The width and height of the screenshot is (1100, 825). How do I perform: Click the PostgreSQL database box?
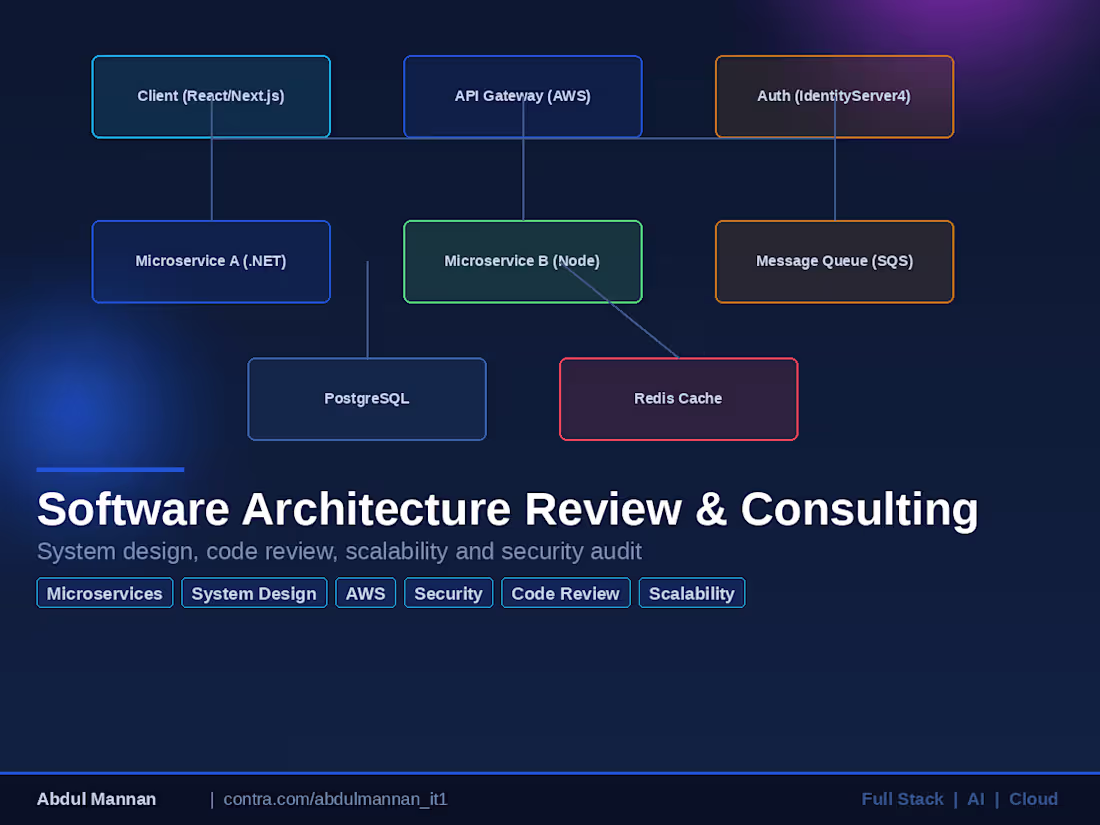[367, 399]
